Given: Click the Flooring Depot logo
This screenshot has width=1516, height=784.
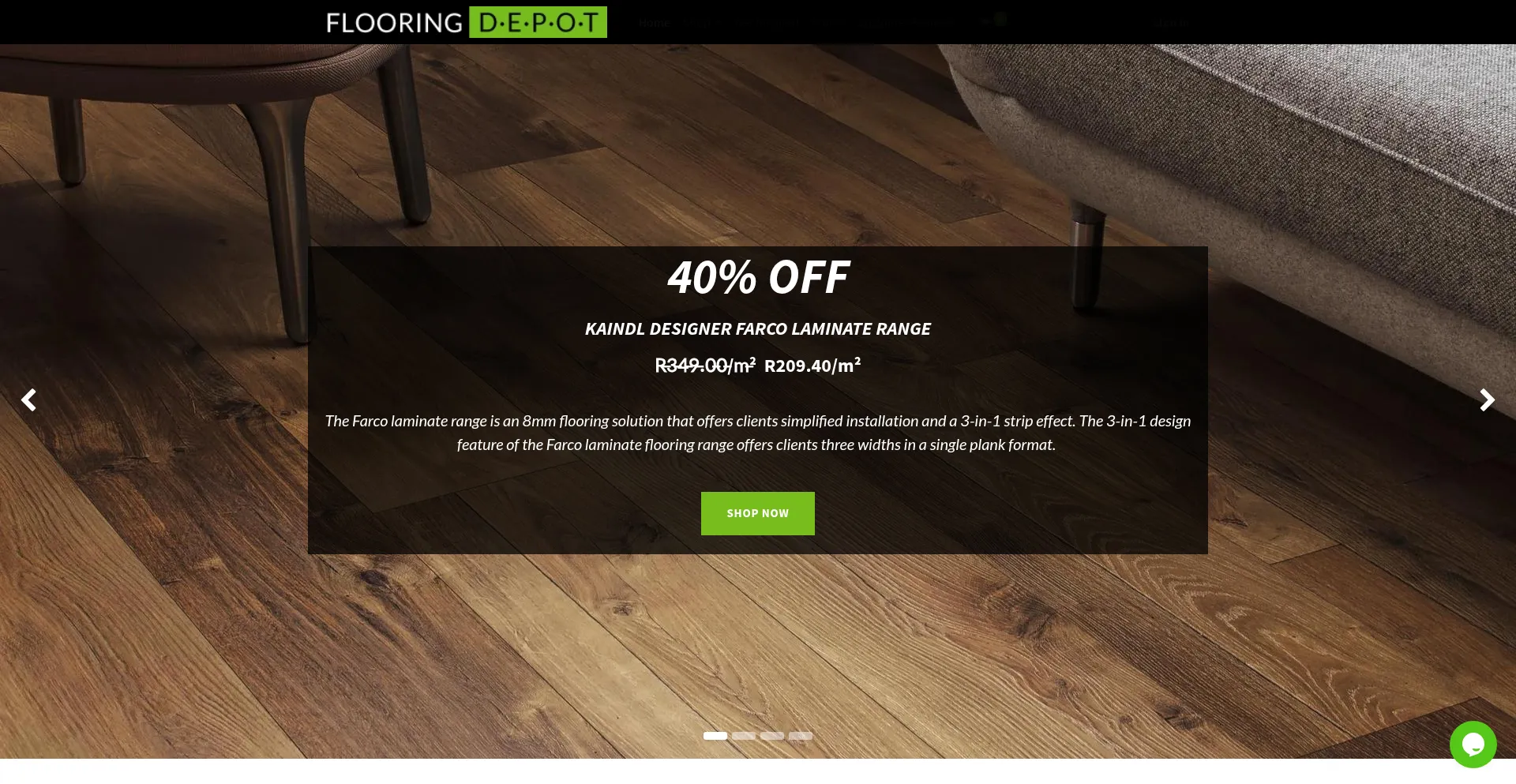Looking at the screenshot, I should click(466, 22).
